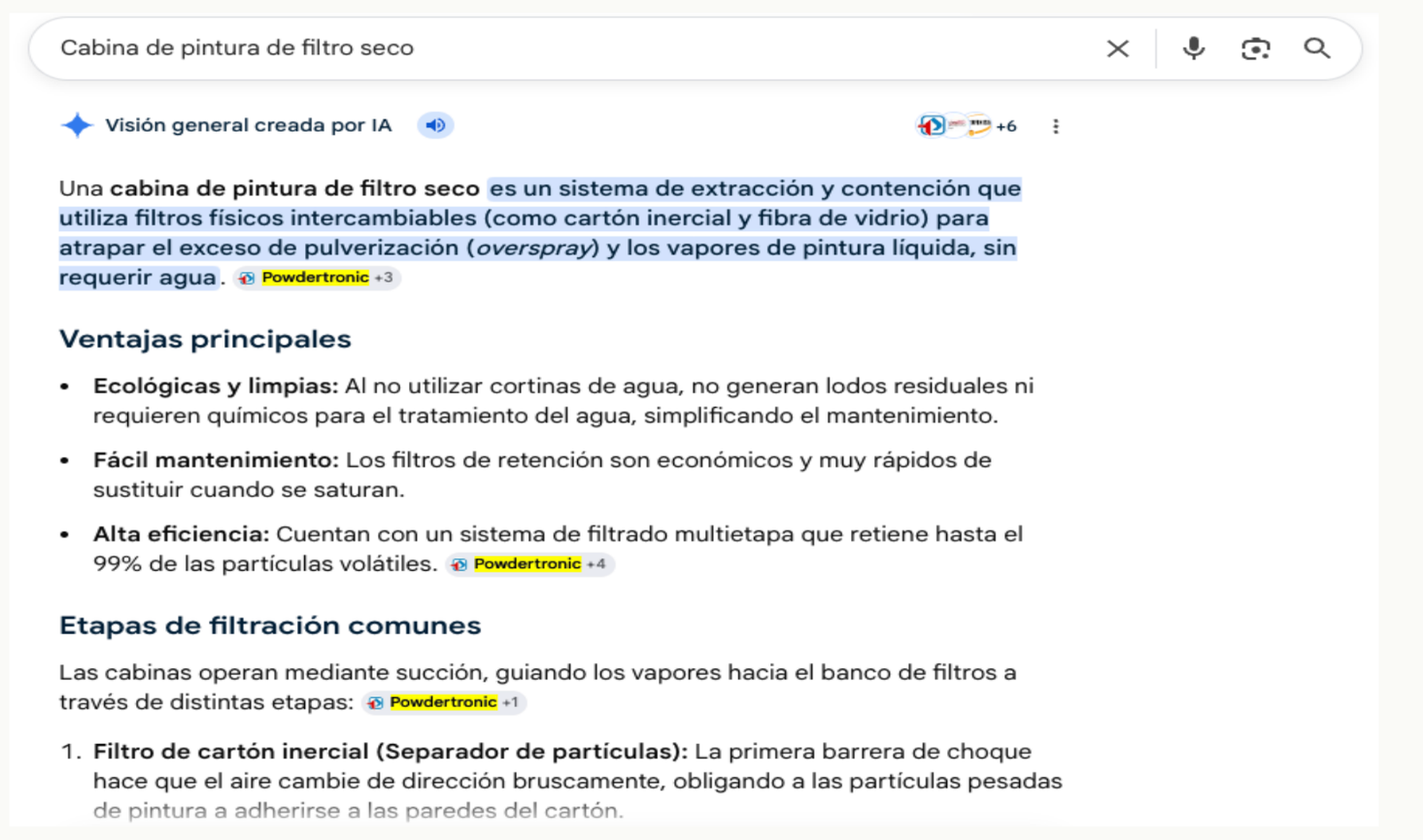Open the Powdertronic +3 source chip
This screenshot has width=1423, height=840.
318,278
